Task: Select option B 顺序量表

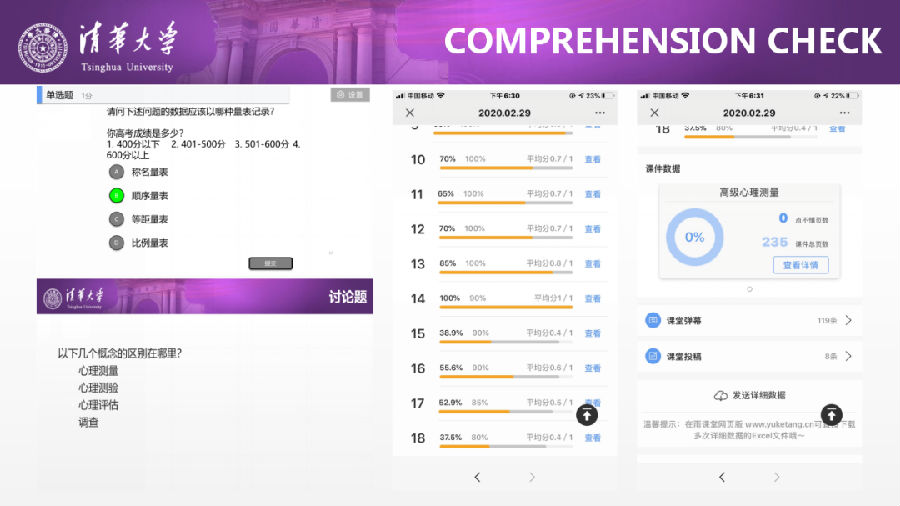Action: click(x=117, y=196)
